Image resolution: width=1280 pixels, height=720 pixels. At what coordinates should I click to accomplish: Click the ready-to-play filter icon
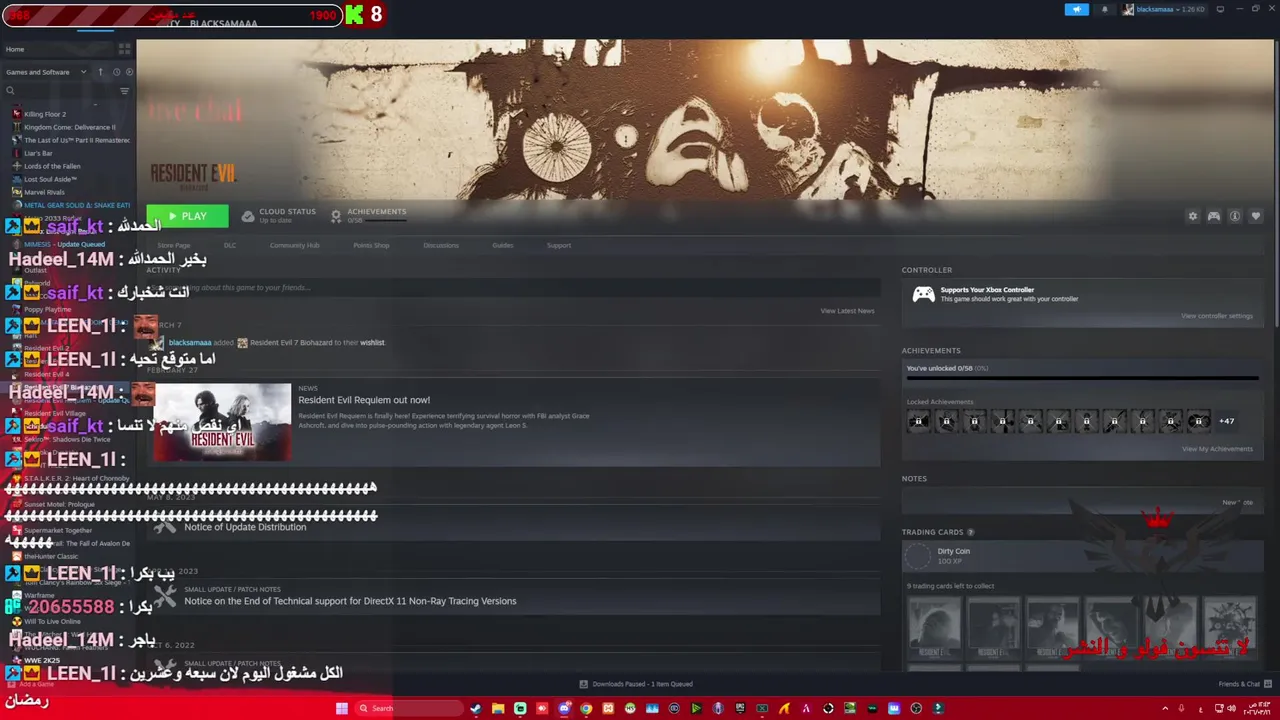click(128, 72)
